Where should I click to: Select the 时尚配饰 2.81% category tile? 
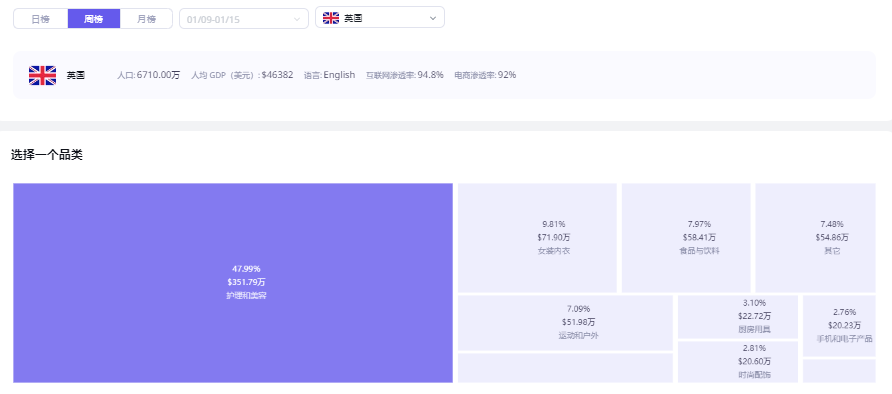point(738,362)
